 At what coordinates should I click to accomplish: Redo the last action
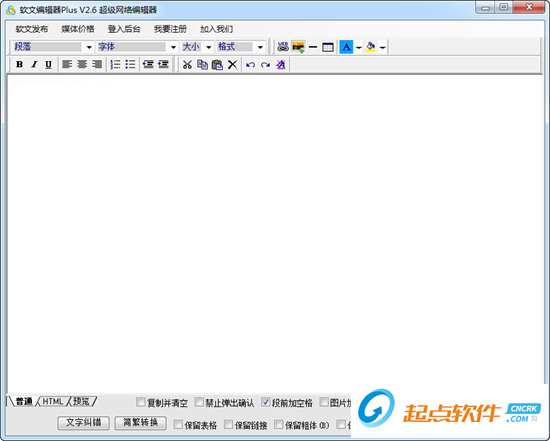(266, 65)
